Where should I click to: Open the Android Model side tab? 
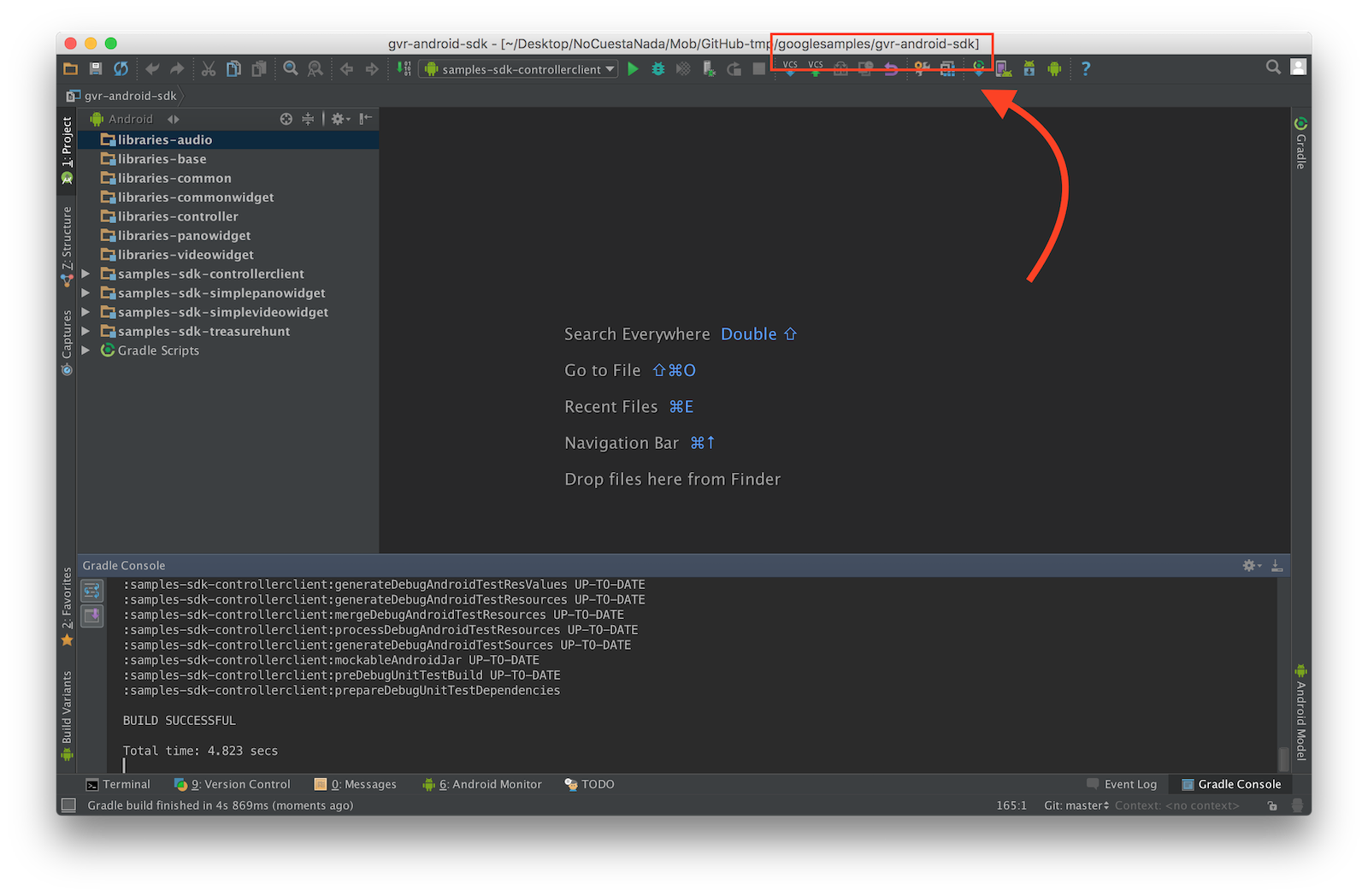click(1300, 713)
